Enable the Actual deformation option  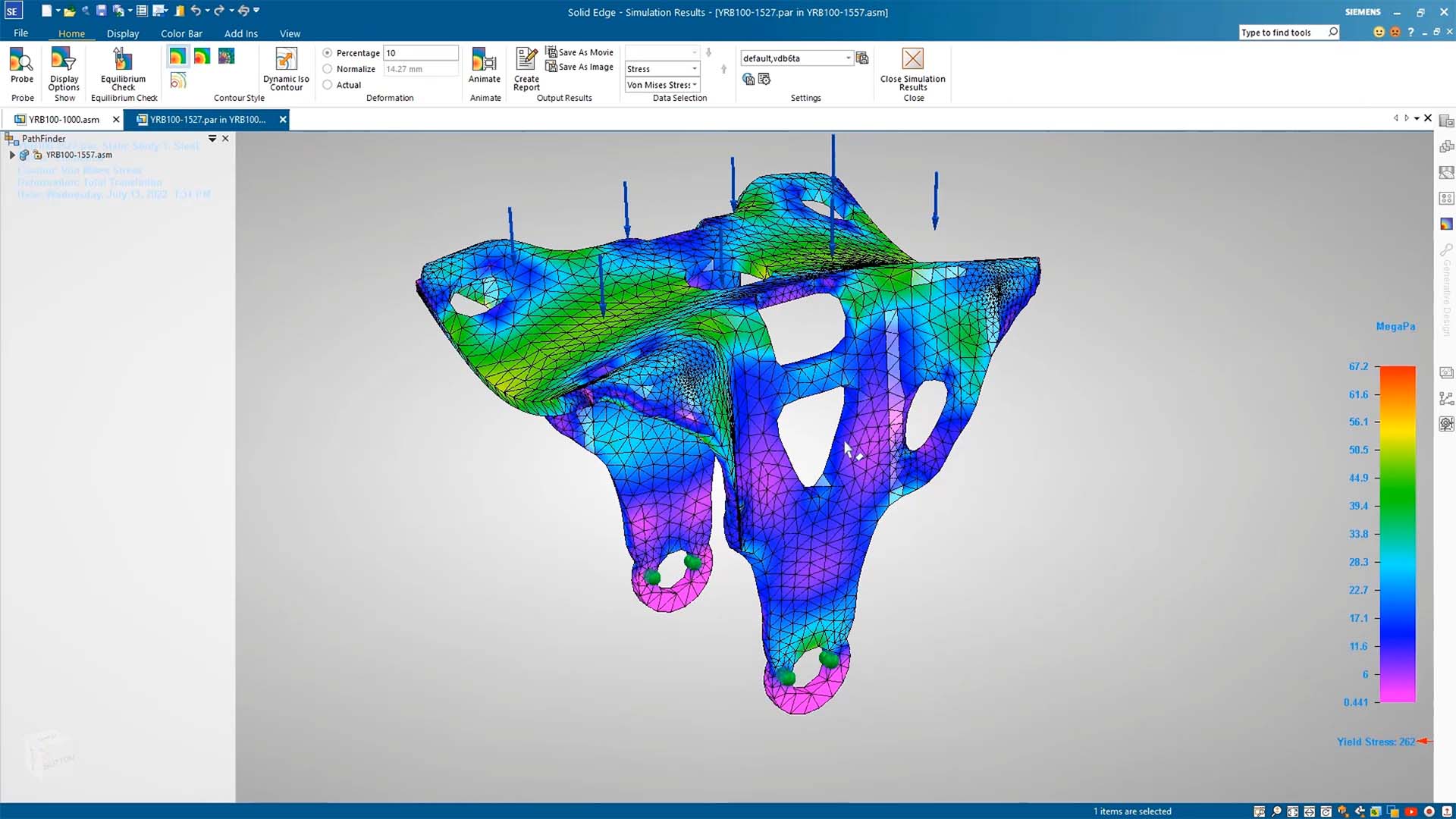[327, 85]
